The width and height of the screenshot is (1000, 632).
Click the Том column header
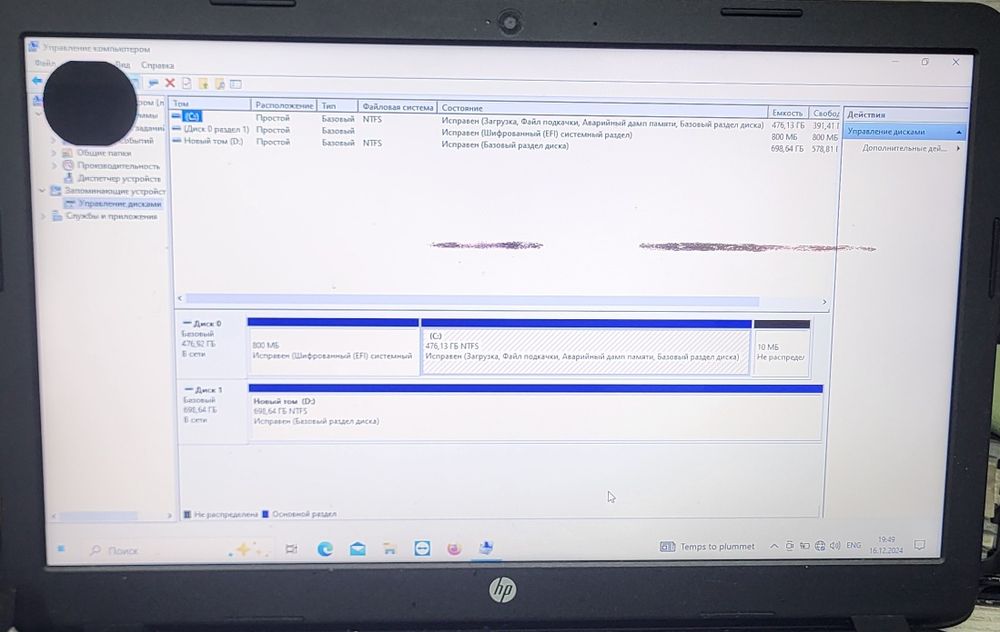tap(210, 103)
